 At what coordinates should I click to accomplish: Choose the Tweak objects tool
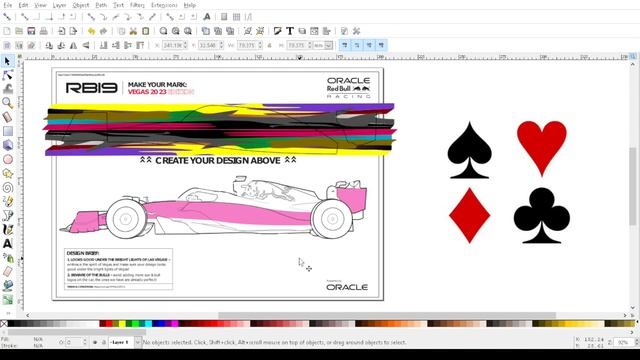pos(7,89)
